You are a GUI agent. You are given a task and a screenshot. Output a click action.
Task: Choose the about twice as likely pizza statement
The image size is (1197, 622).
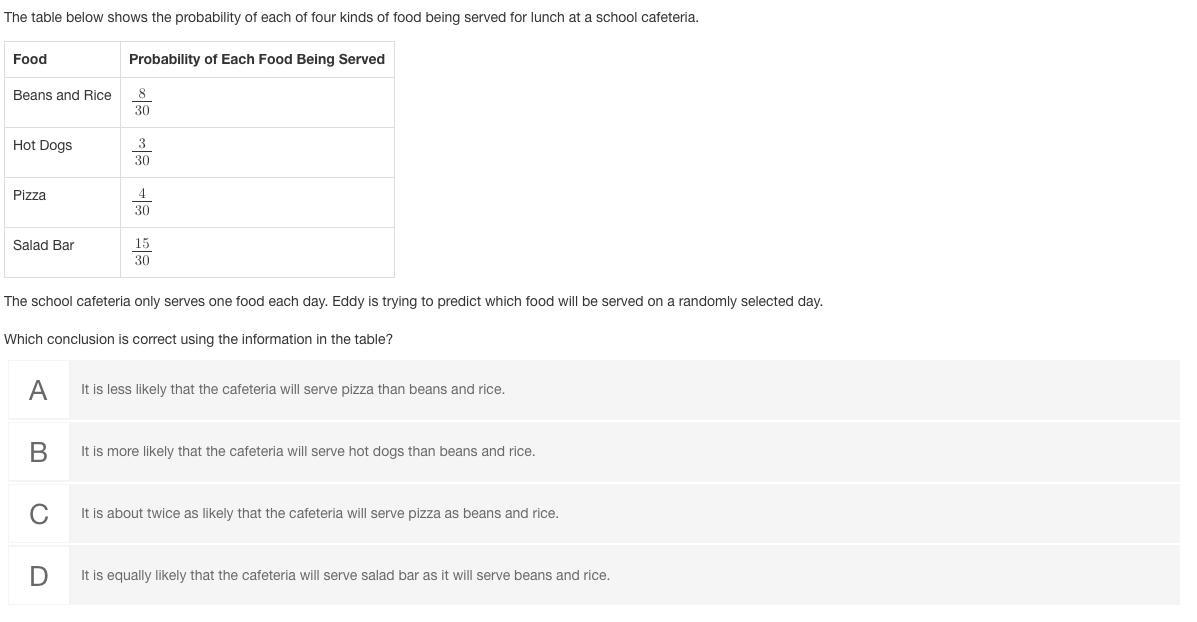(320, 514)
